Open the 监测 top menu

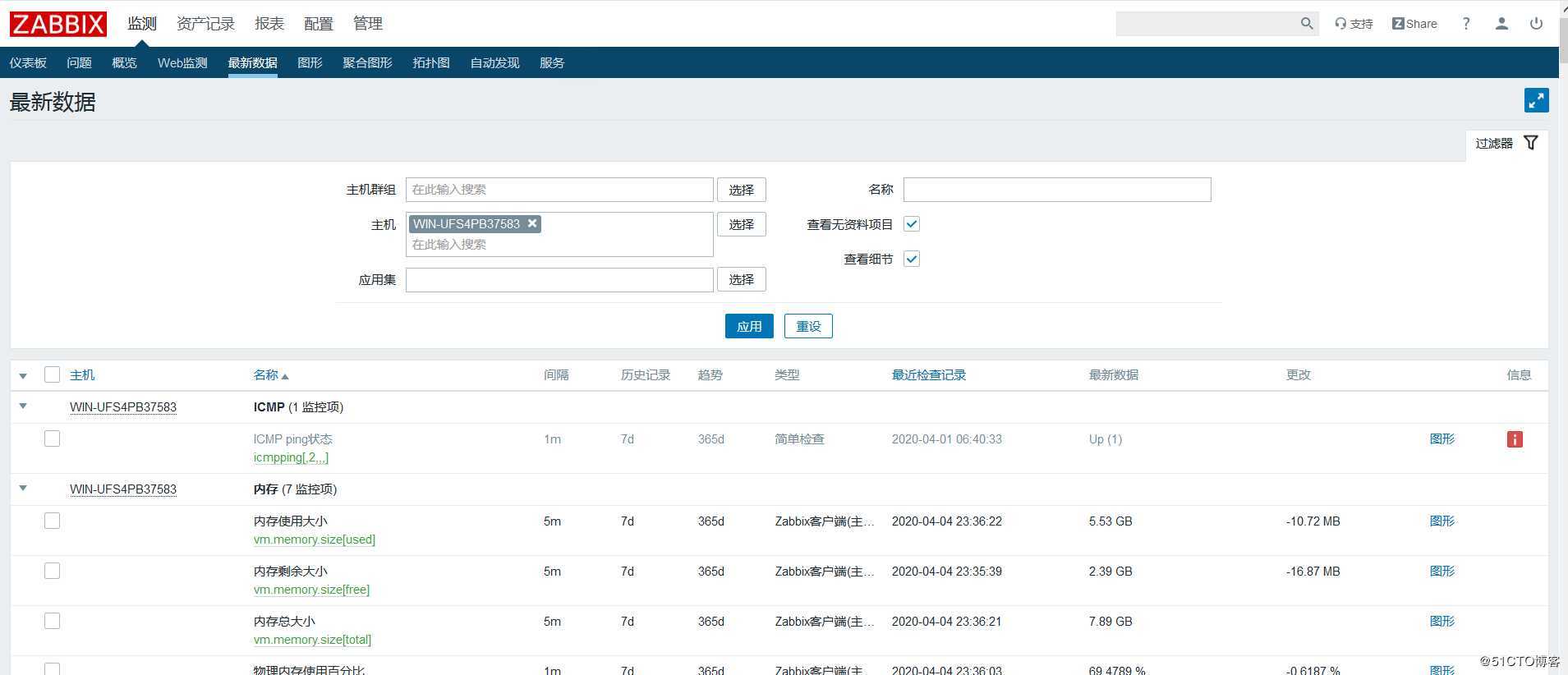142,24
